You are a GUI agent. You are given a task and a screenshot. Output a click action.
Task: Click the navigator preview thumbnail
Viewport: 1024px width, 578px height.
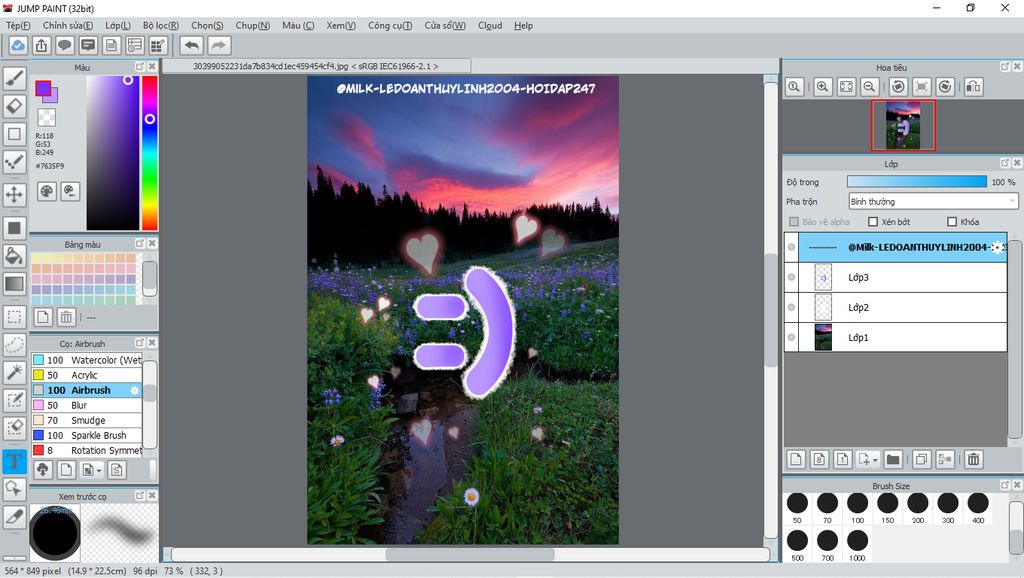point(903,125)
